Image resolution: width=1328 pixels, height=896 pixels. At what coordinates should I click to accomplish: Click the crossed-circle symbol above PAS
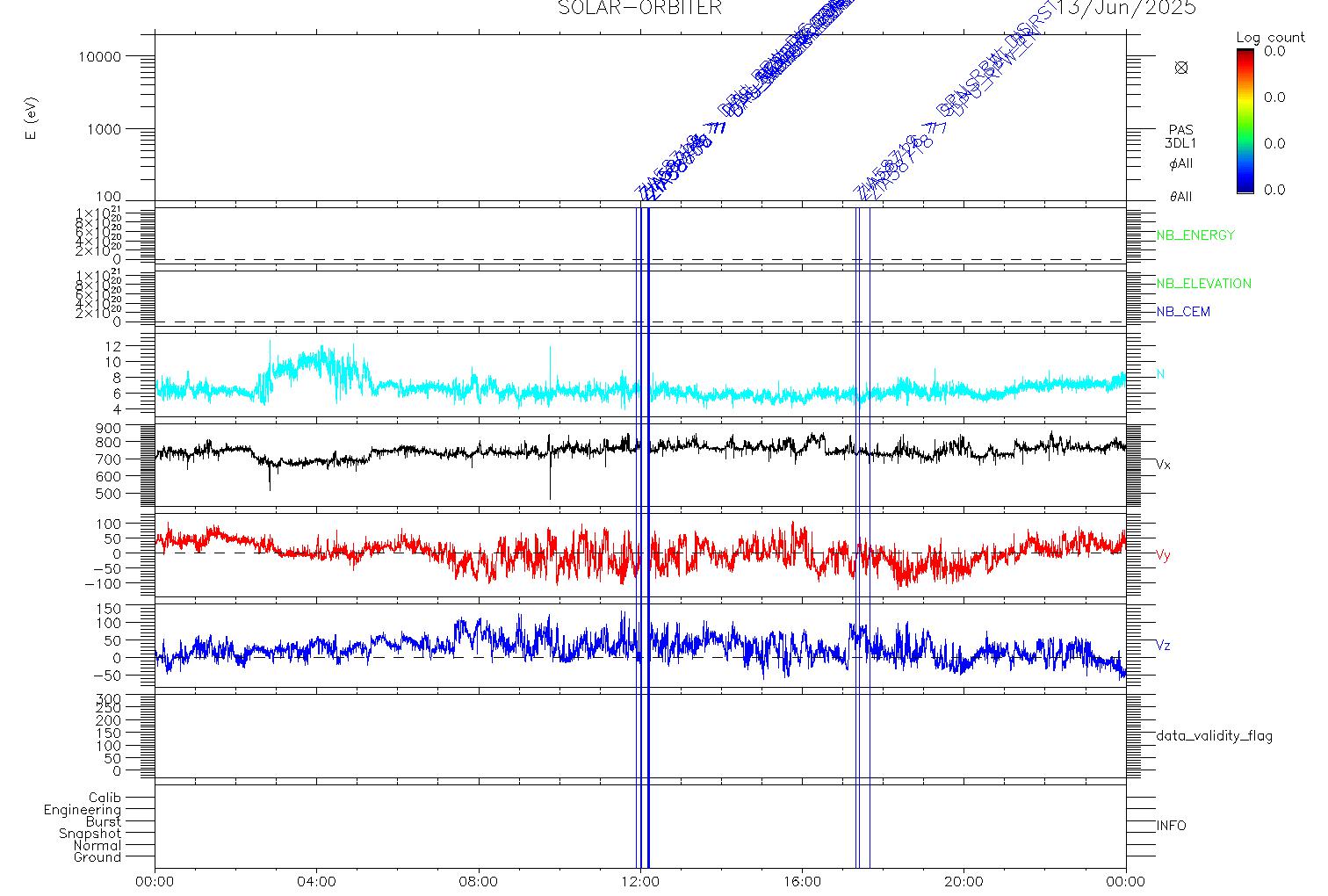(1181, 68)
